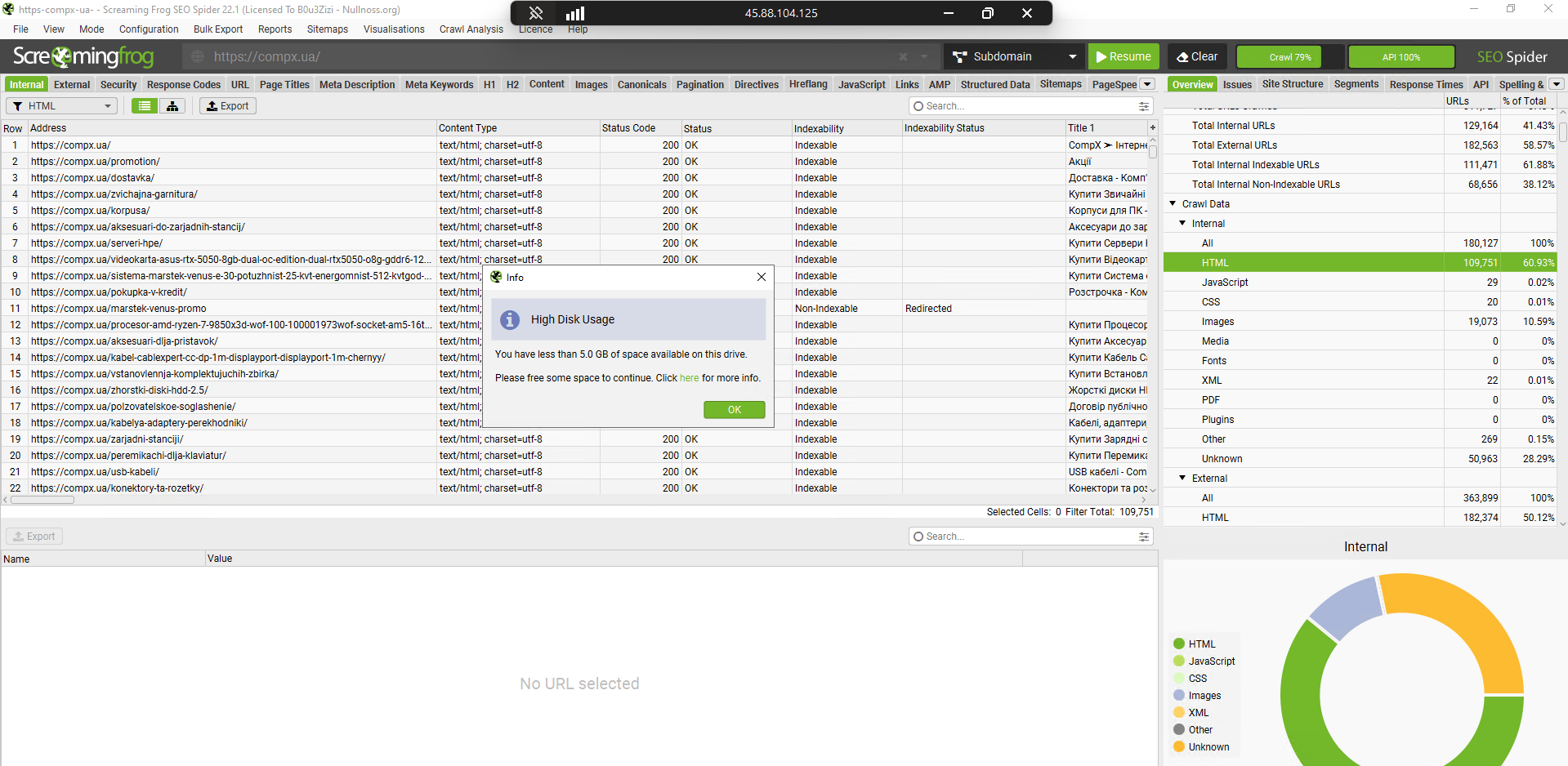This screenshot has height=766, width=1568.
Task: Select the https://compx.ua/usb-kabeli/ row
Action: click(x=574, y=472)
